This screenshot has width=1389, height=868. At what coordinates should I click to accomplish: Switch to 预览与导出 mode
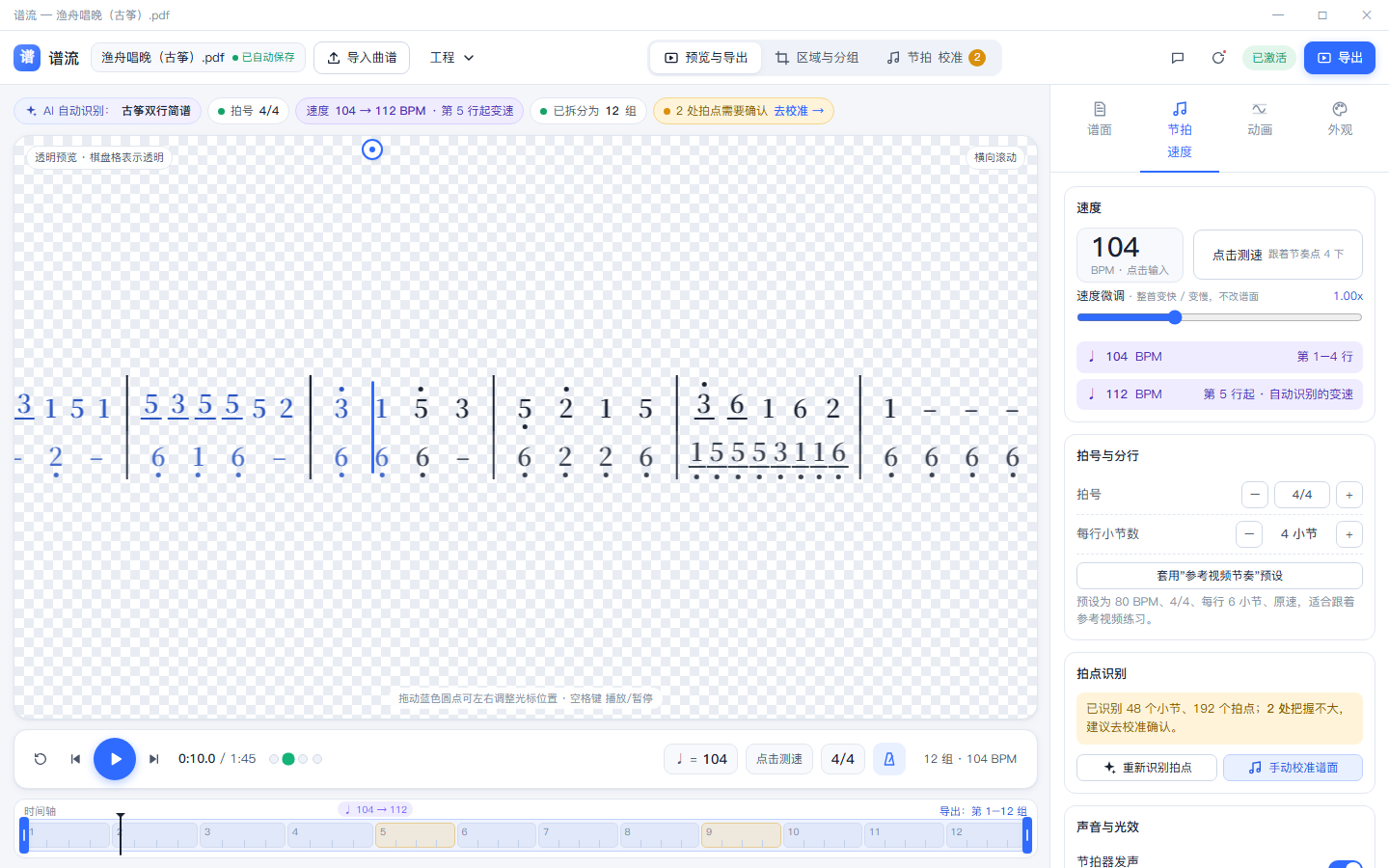[x=706, y=58]
